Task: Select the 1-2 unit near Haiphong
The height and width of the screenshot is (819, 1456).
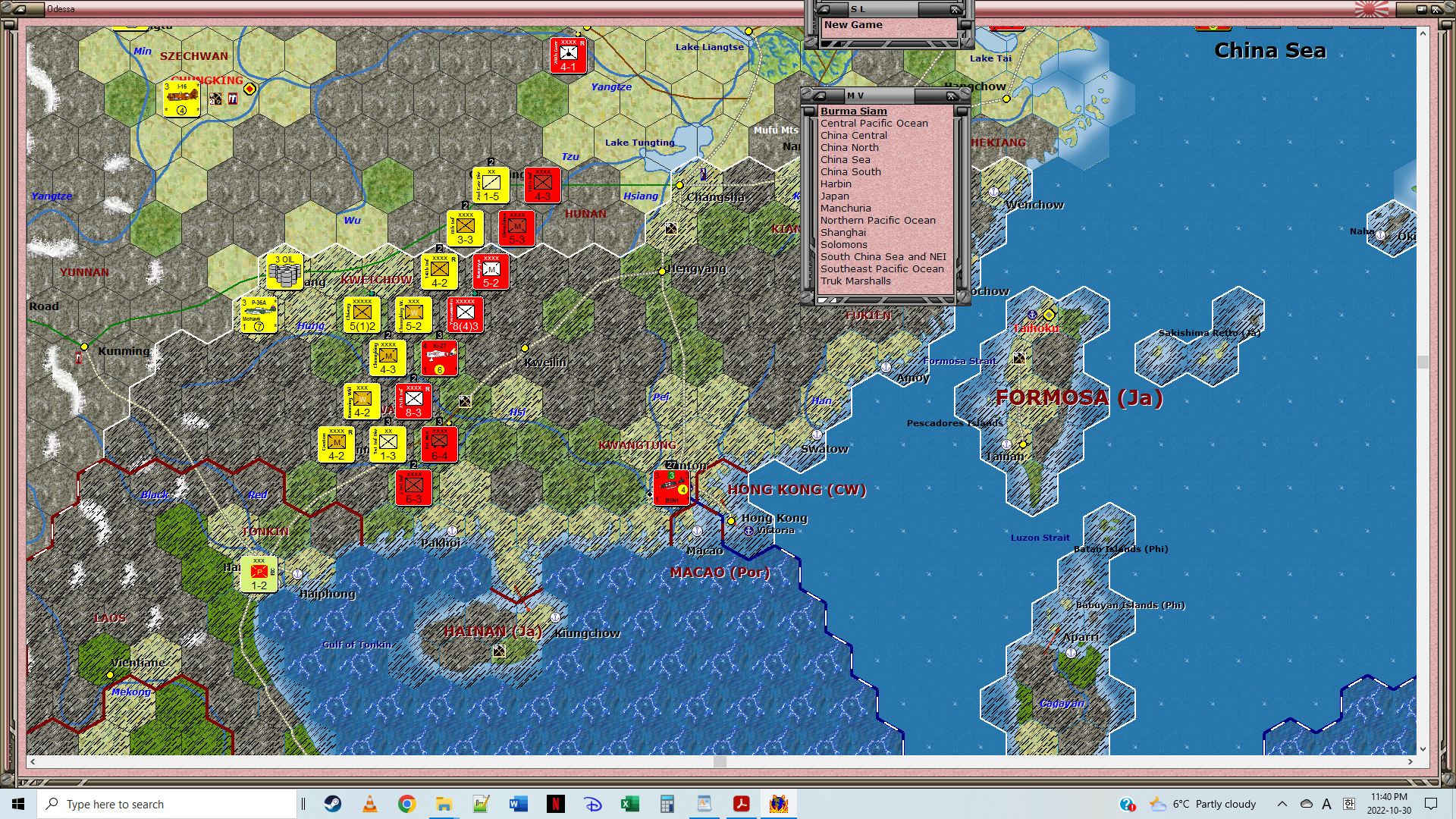Action: click(259, 574)
